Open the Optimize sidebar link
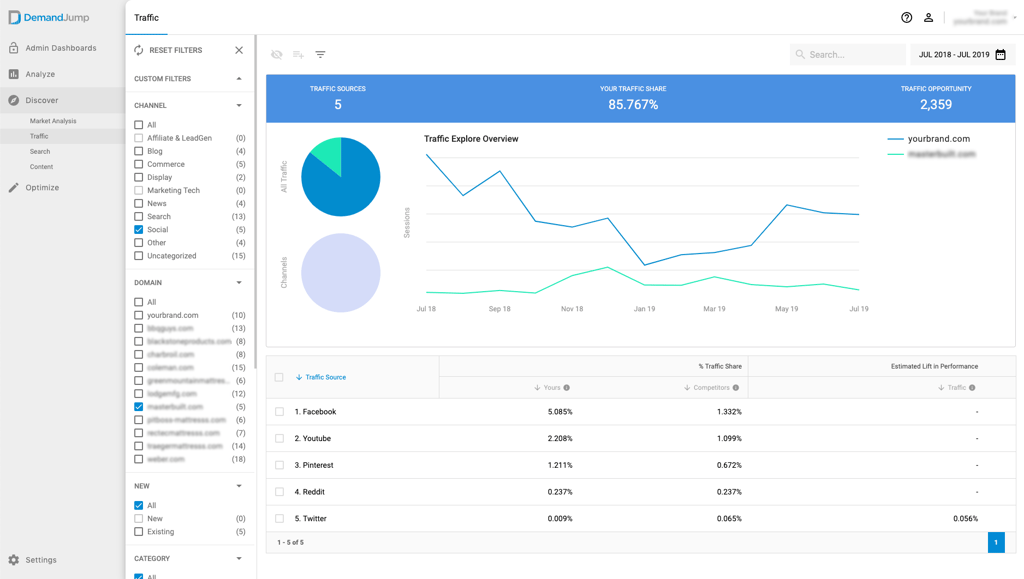 pos(42,187)
